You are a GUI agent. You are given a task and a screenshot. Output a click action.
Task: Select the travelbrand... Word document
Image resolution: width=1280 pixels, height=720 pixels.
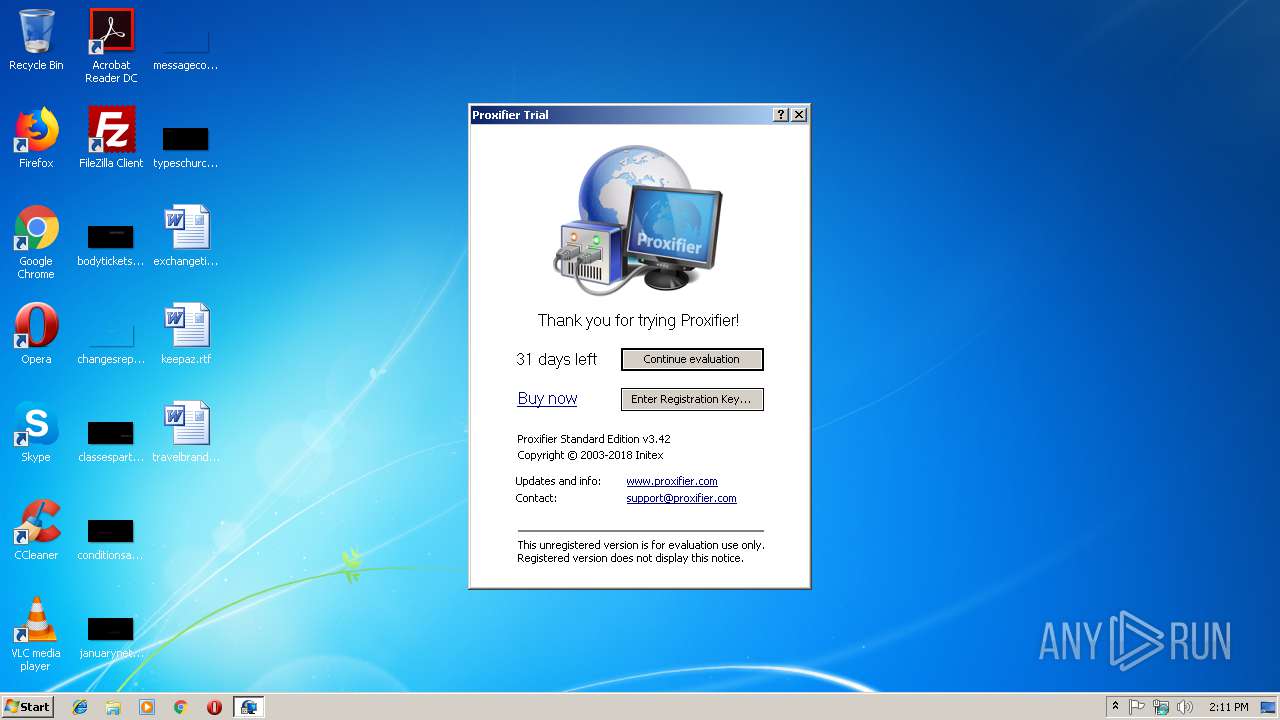[x=185, y=432]
